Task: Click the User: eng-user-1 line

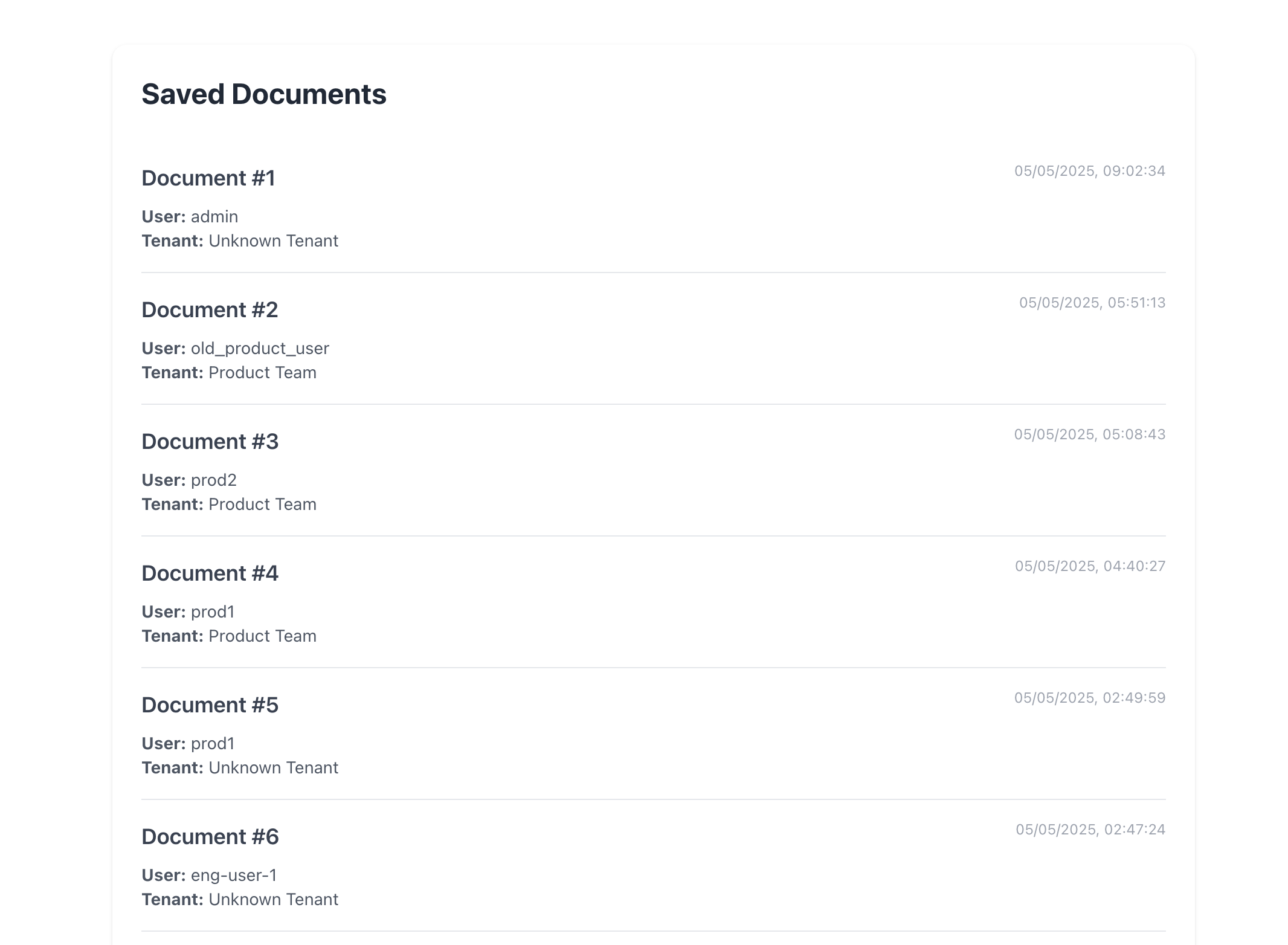Action: [x=209, y=875]
